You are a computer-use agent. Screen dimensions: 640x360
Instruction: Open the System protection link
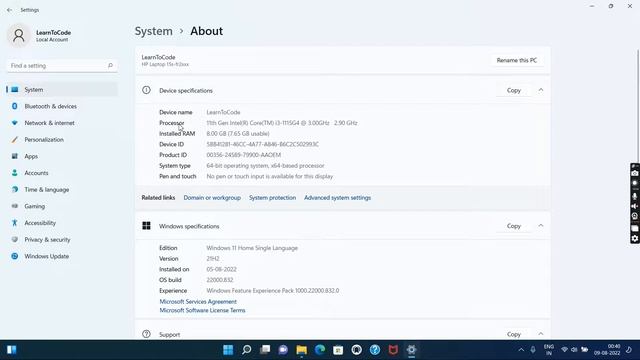[x=272, y=198]
